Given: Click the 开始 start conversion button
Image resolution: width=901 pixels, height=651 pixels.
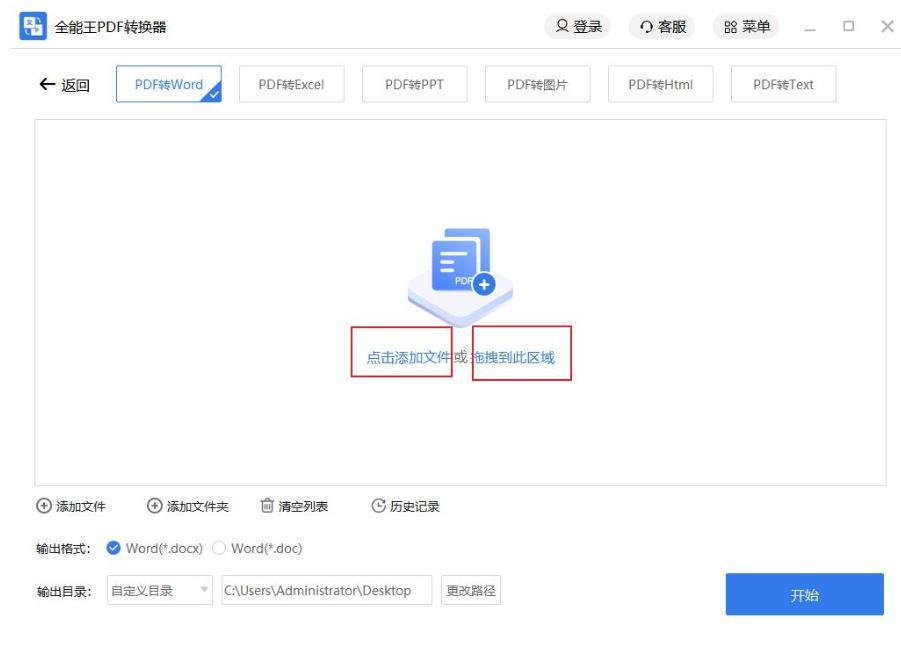Looking at the screenshot, I should 804,593.
